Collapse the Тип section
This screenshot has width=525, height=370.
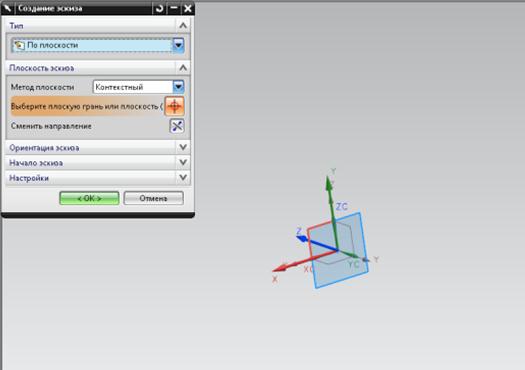click(183, 25)
